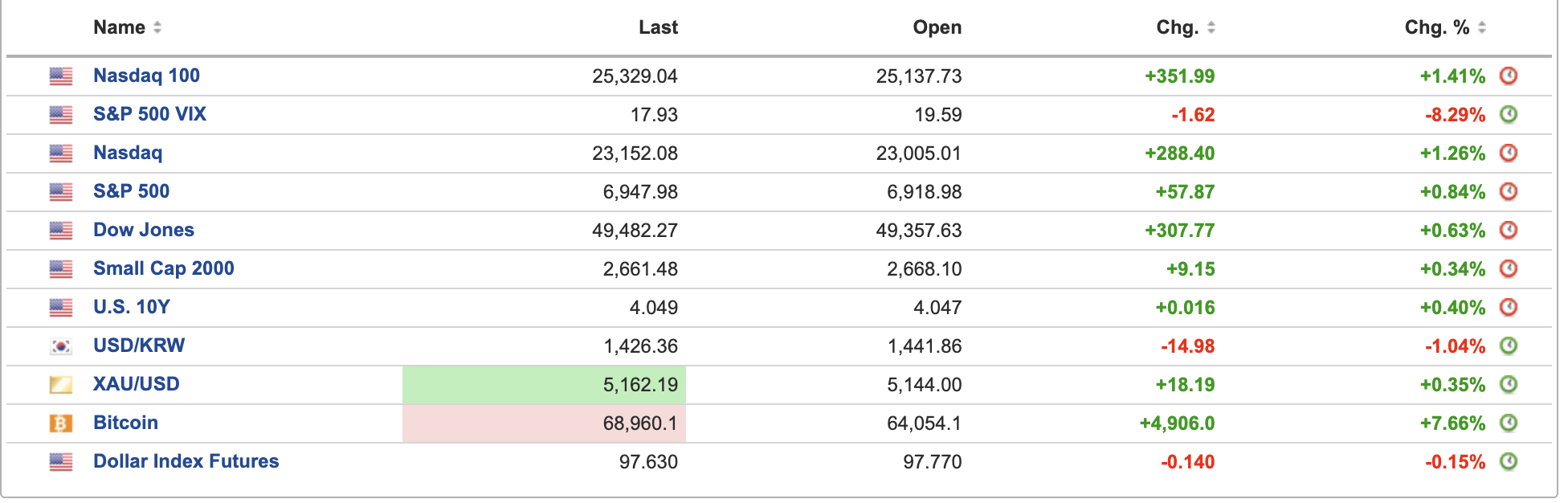Click the pink highlighted Bitcoin last price
Viewport: 1568px width, 503px height.
coord(640,423)
